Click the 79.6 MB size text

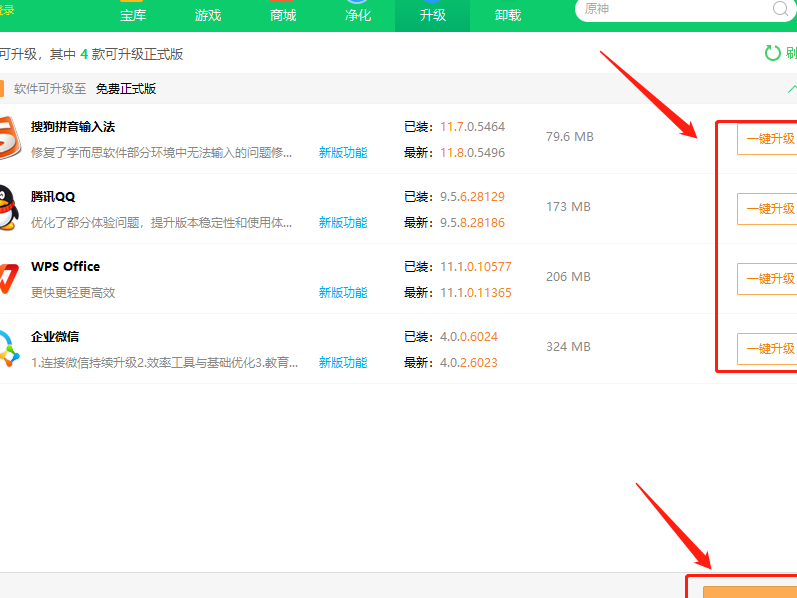click(x=570, y=137)
